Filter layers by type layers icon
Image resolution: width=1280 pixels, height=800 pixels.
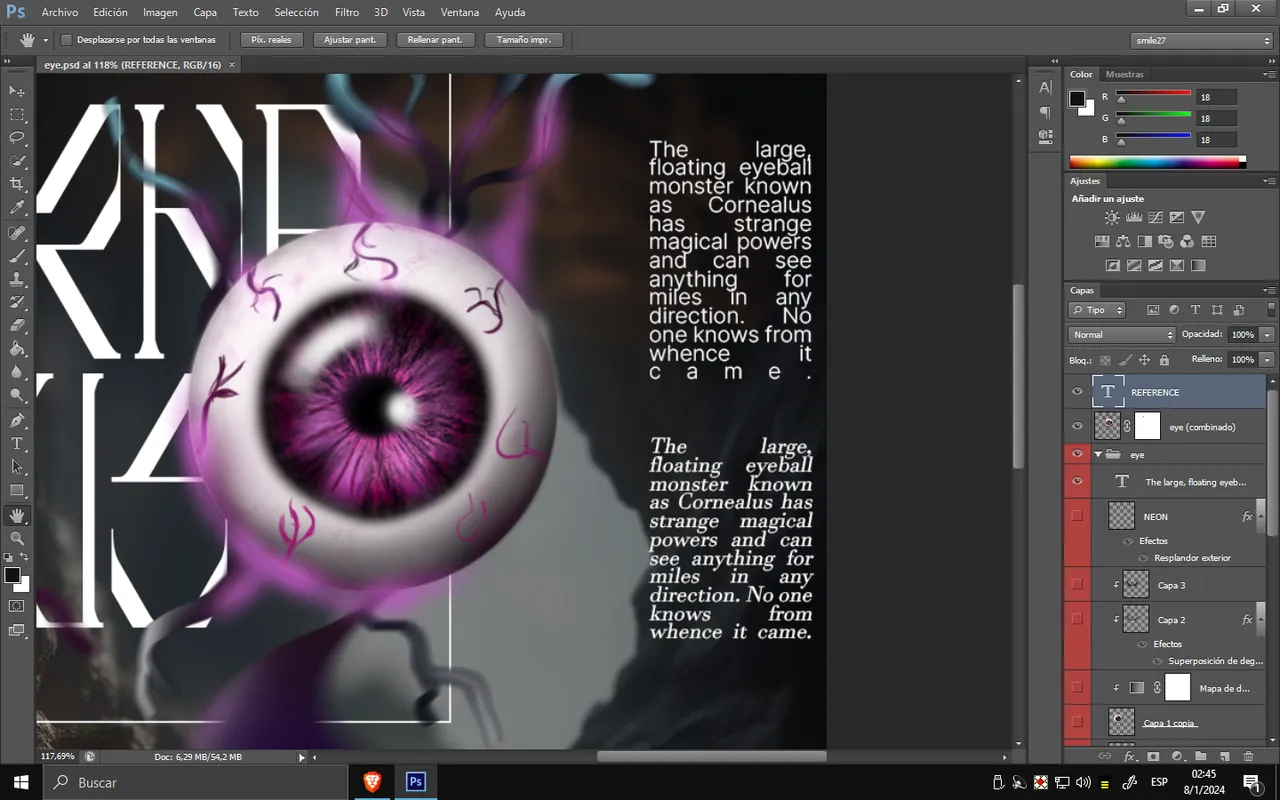point(1196,310)
